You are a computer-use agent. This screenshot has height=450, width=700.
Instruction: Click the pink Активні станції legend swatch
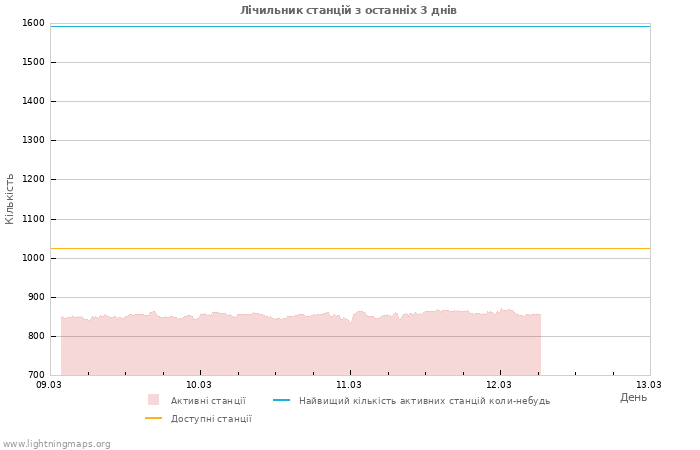[x=153, y=400]
